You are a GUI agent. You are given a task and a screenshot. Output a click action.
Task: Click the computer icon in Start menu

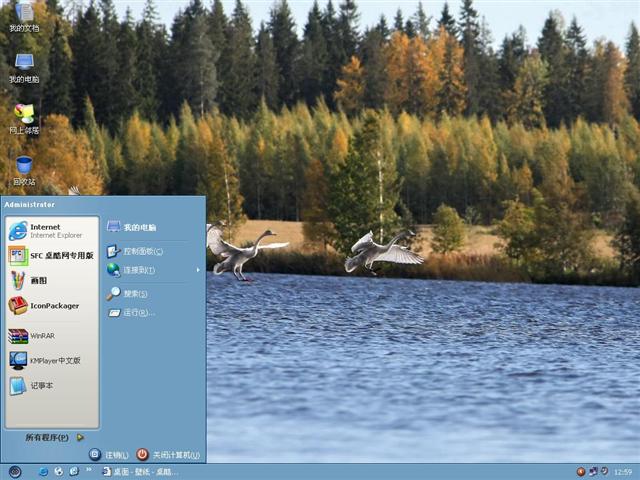[x=113, y=227]
